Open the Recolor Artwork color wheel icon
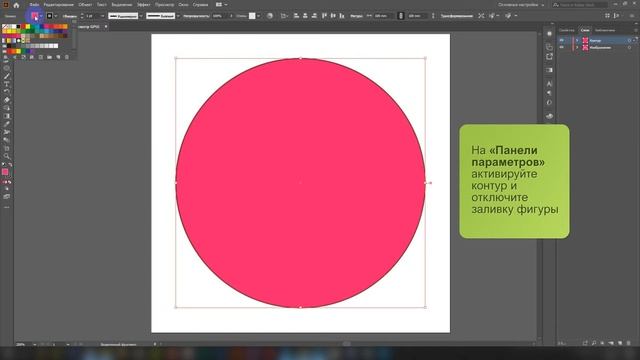Screen dimensions: 640x360 coord(270,16)
